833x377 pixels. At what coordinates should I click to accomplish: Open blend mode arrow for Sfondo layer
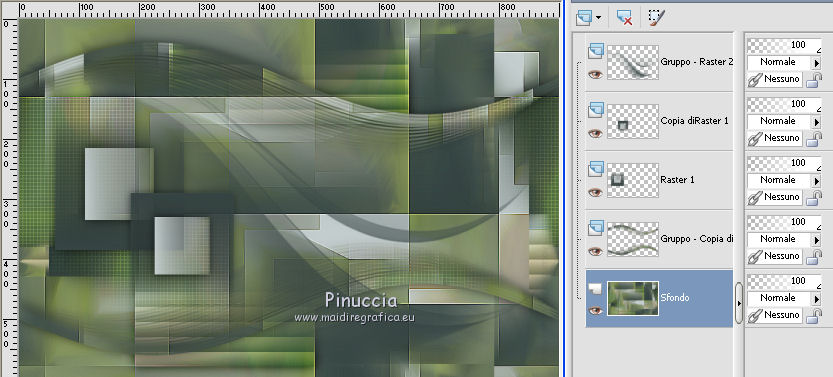click(x=817, y=298)
